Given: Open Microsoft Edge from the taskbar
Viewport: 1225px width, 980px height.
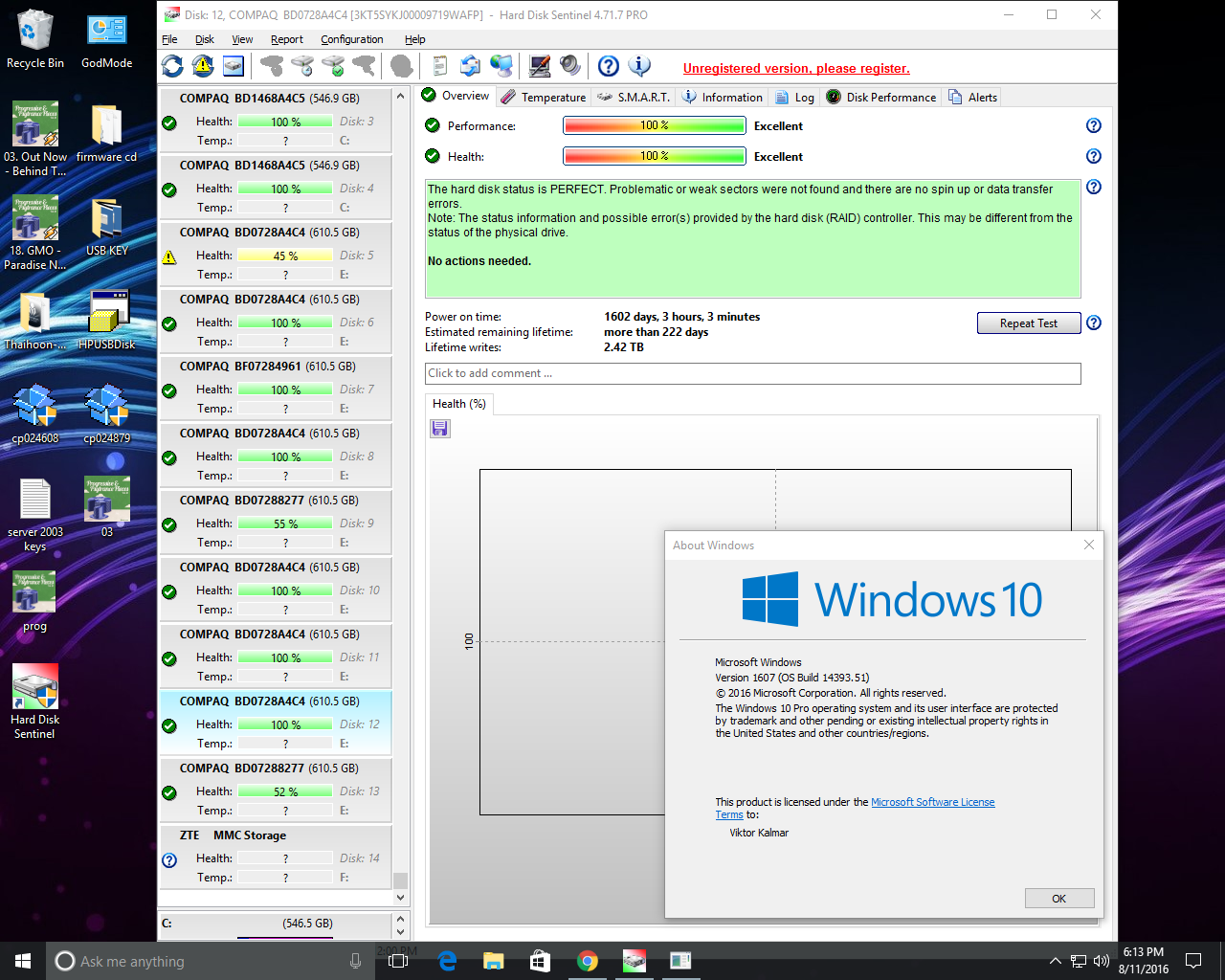Looking at the screenshot, I should (x=447, y=961).
